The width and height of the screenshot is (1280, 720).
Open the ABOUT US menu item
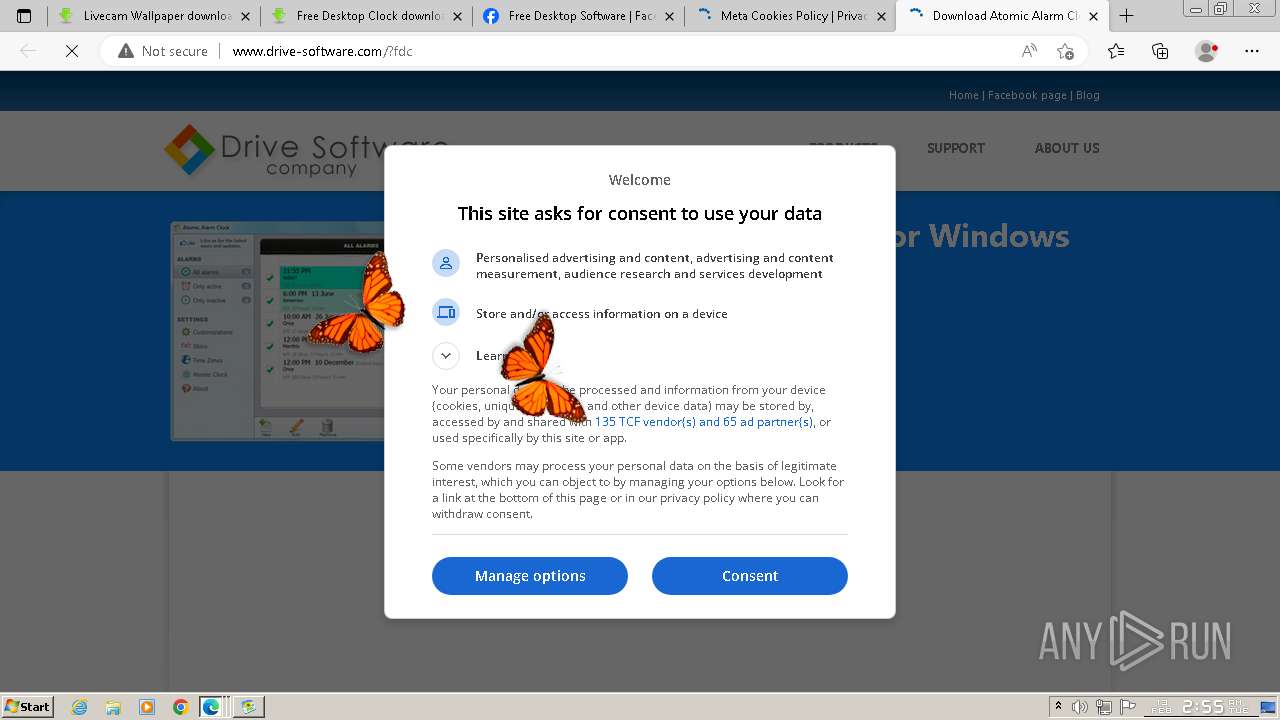pos(1067,148)
